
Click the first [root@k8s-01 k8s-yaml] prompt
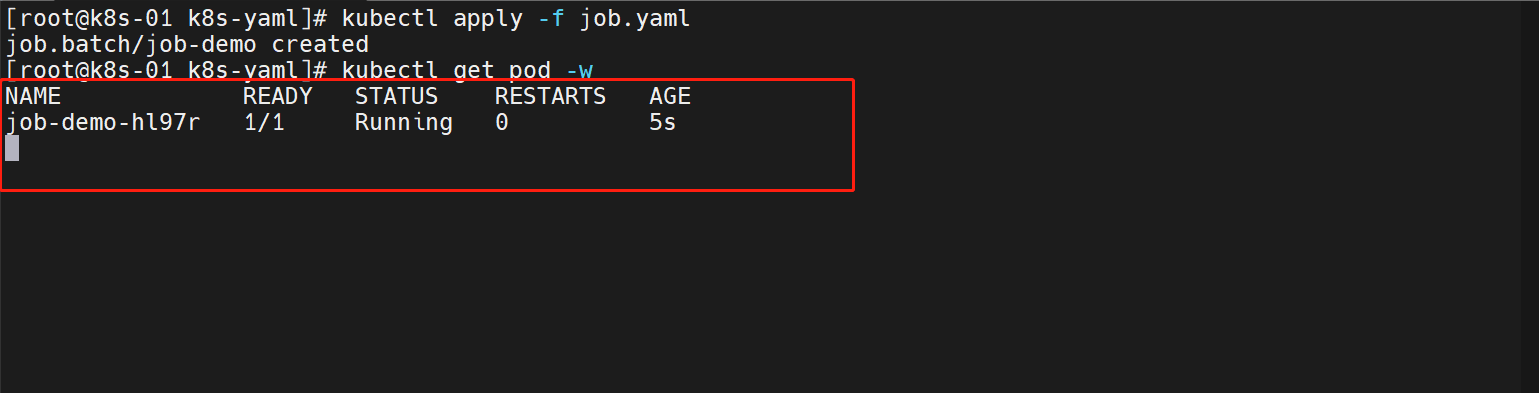pos(166,19)
